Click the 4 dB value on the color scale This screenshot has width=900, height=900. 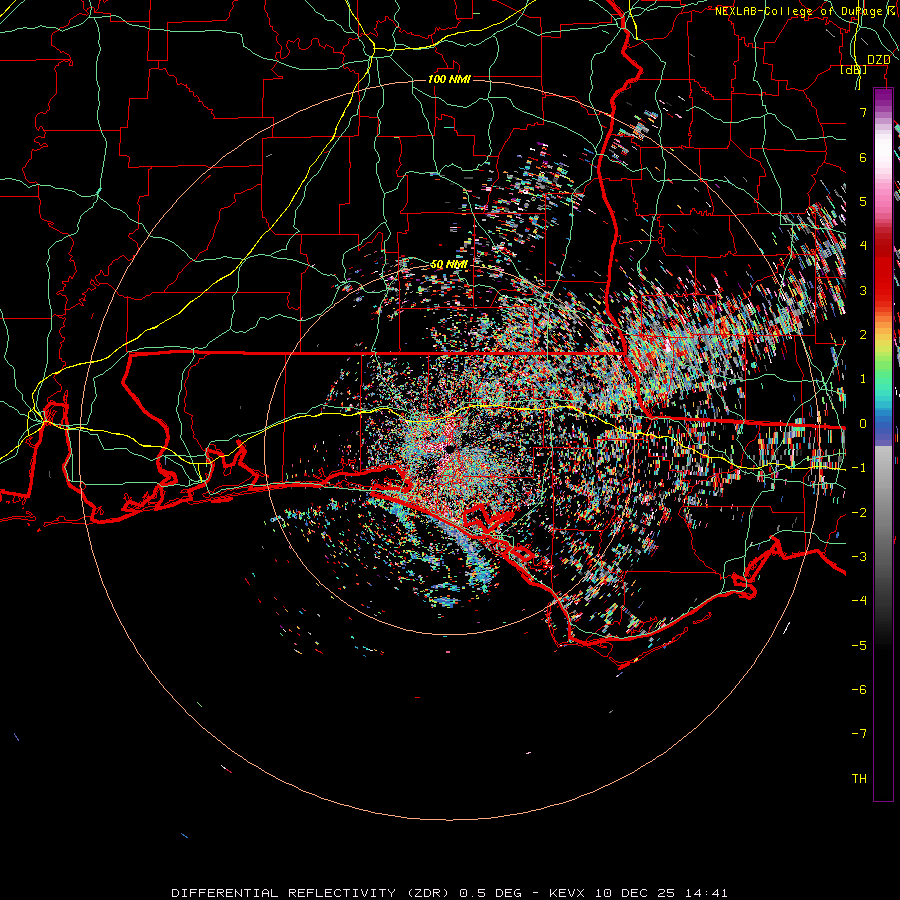pos(863,246)
